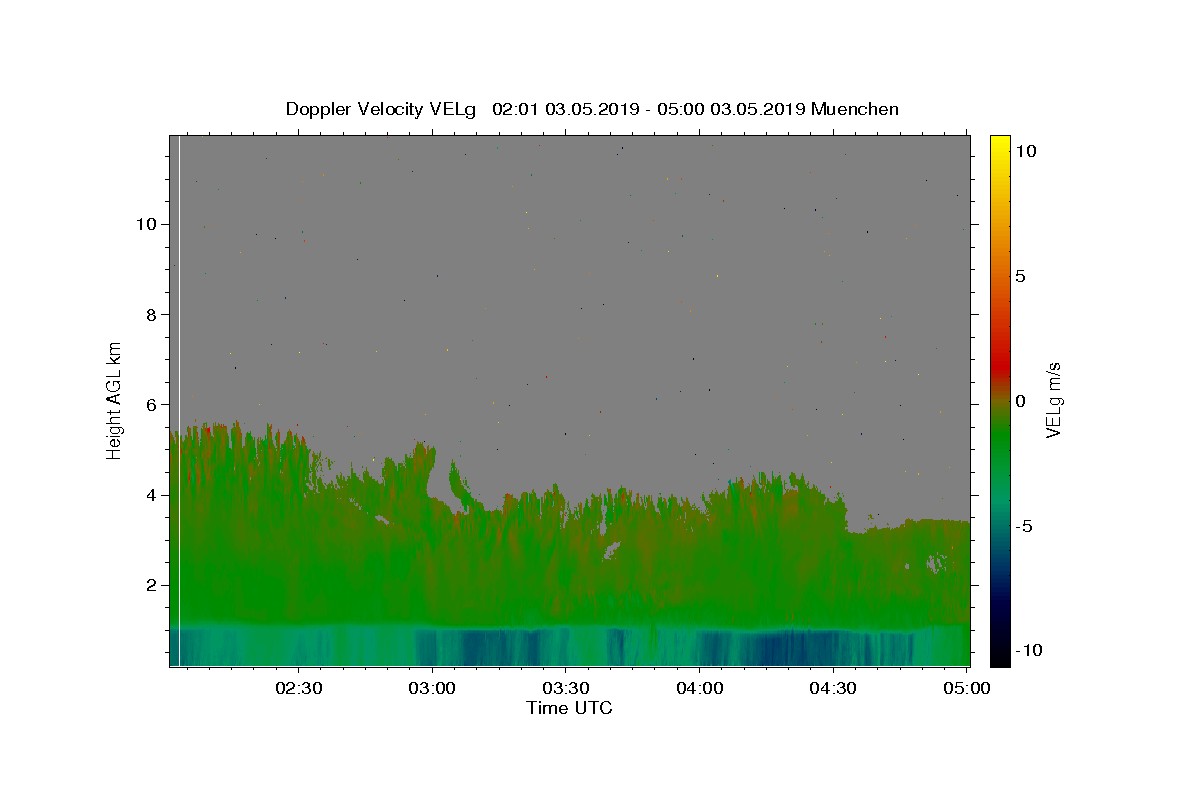1200x800 pixels.
Task: Click the colorbar value 5 label
Action: pyautogui.click(x=1020, y=276)
